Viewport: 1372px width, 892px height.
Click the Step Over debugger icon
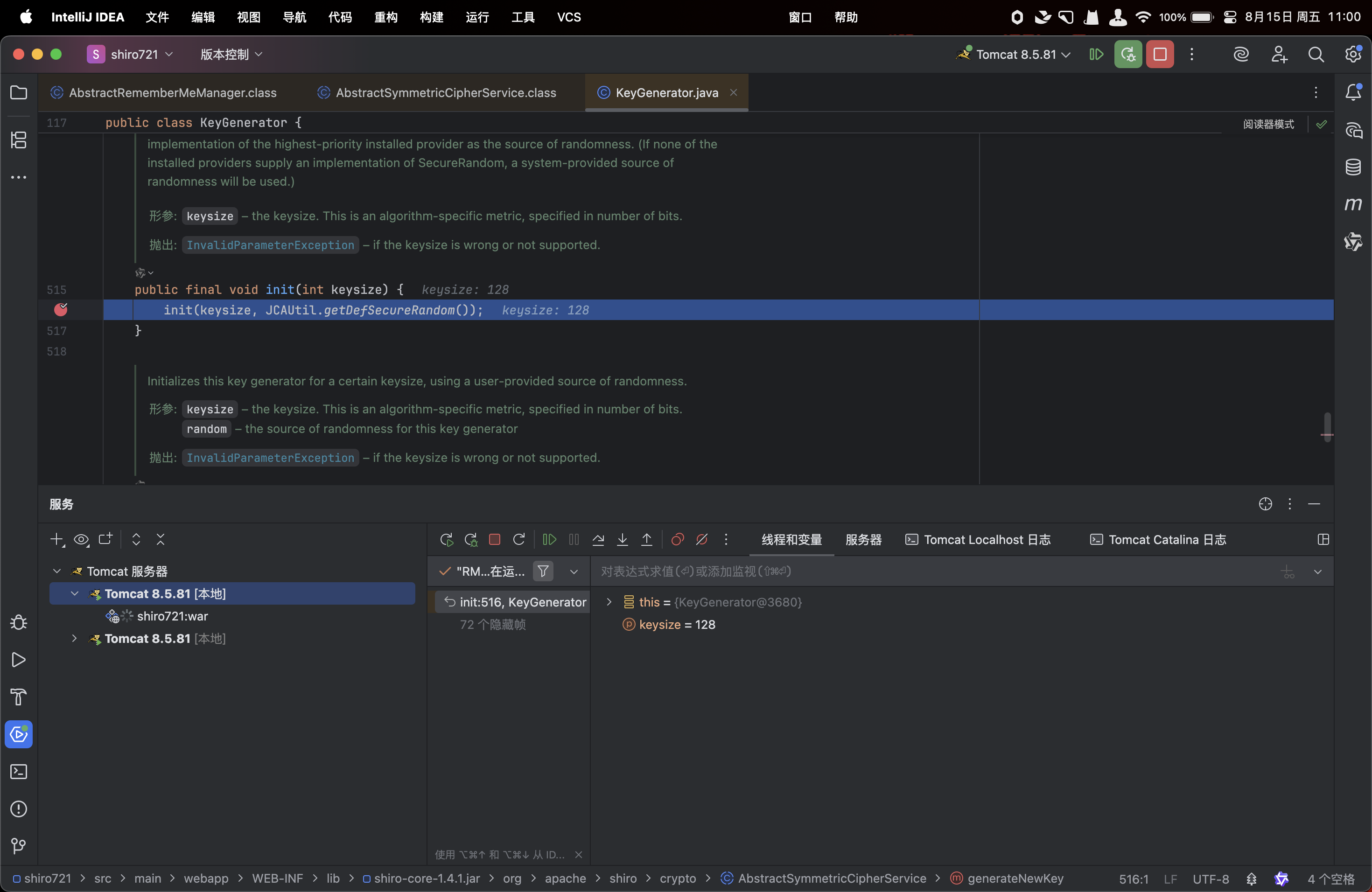click(x=598, y=539)
